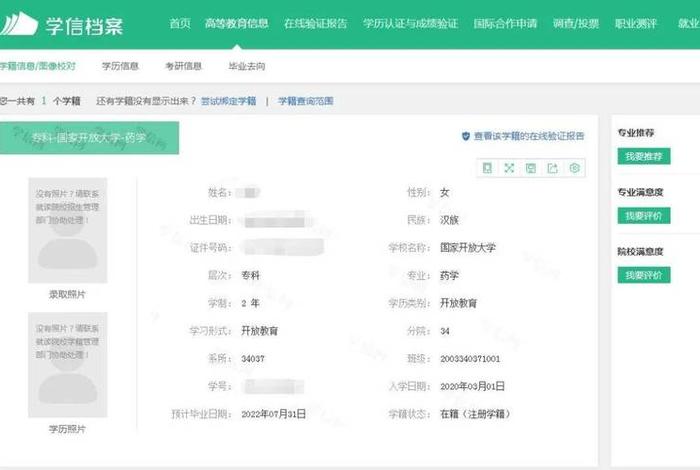Click the 系所 value 34037
The height and width of the screenshot is (470, 700).
click(x=253, y=358)
